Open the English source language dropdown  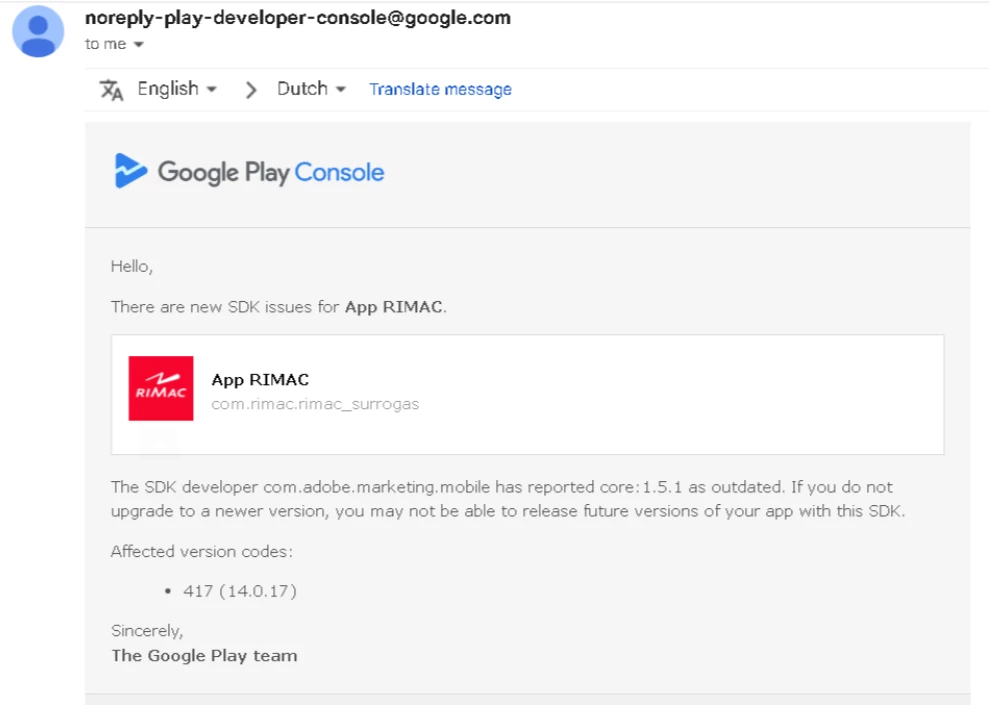[177, 89]
